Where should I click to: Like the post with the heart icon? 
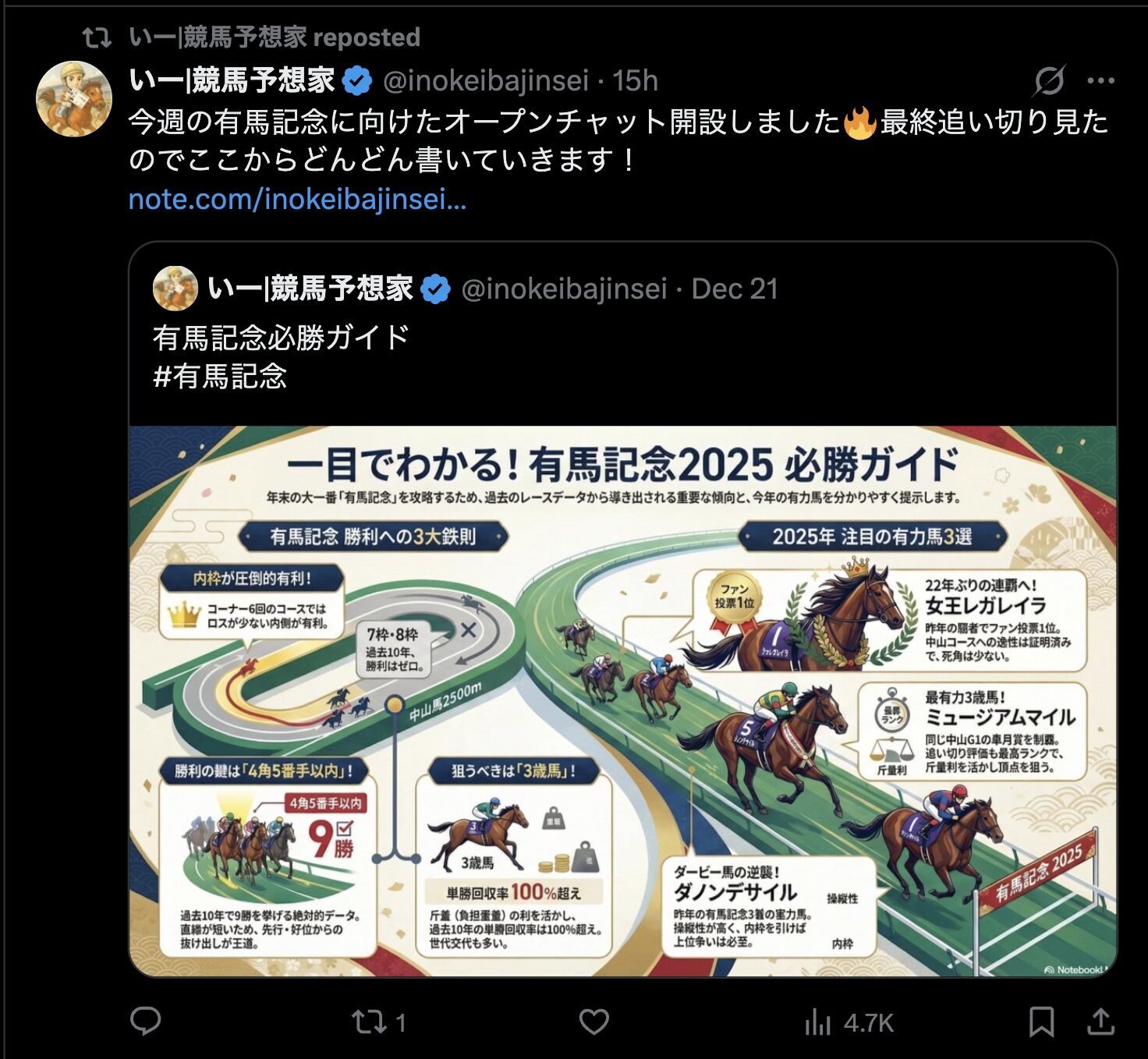point(593,1022)
